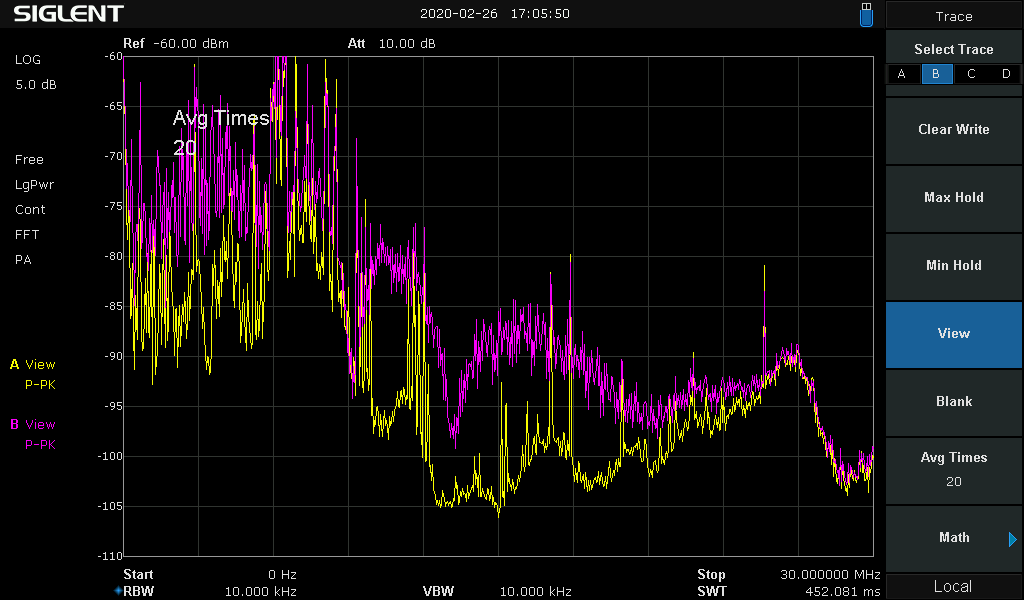Click the Stop frequency 30.000000 MHz value
The height and width of the screenshot is (600, 1024).
click(x=830, y=575)
